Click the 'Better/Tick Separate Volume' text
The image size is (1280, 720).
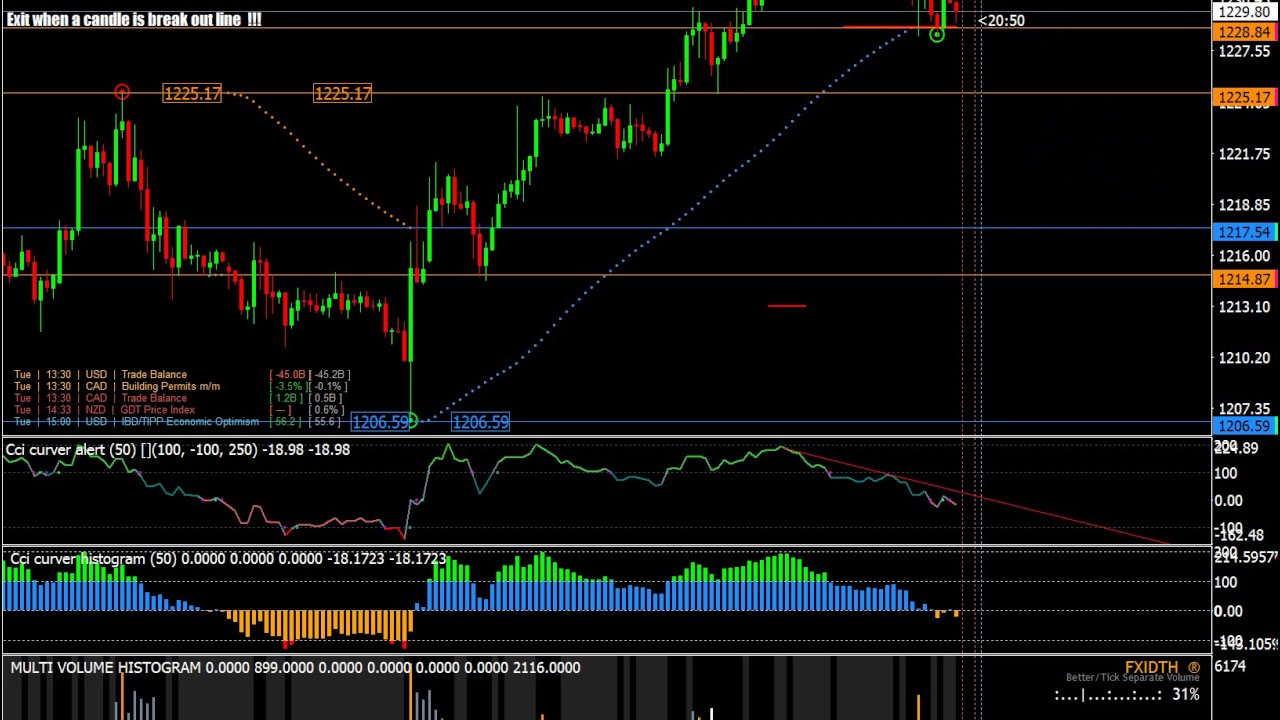1132,678
